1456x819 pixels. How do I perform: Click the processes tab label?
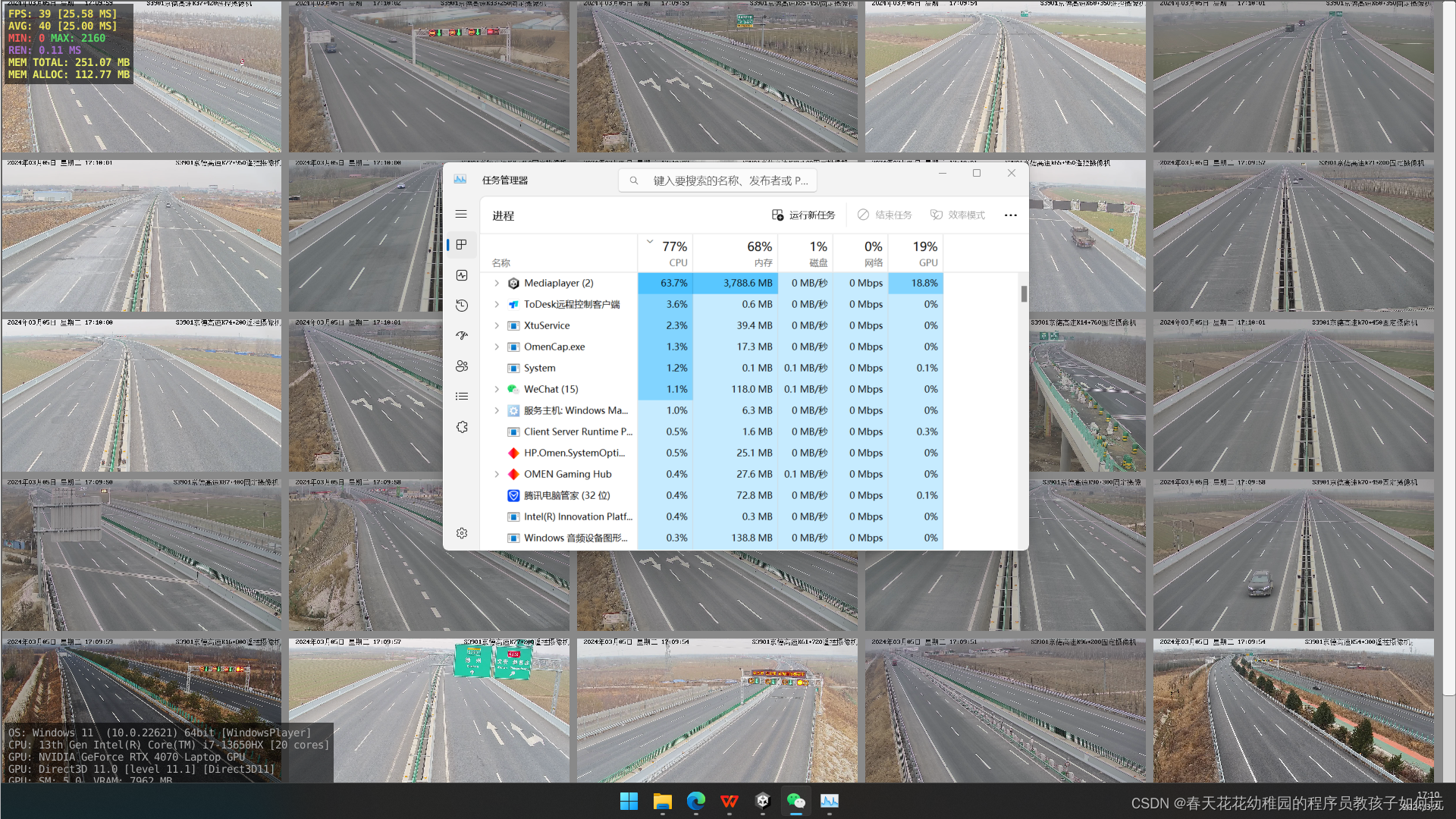[x=501, y=215]
